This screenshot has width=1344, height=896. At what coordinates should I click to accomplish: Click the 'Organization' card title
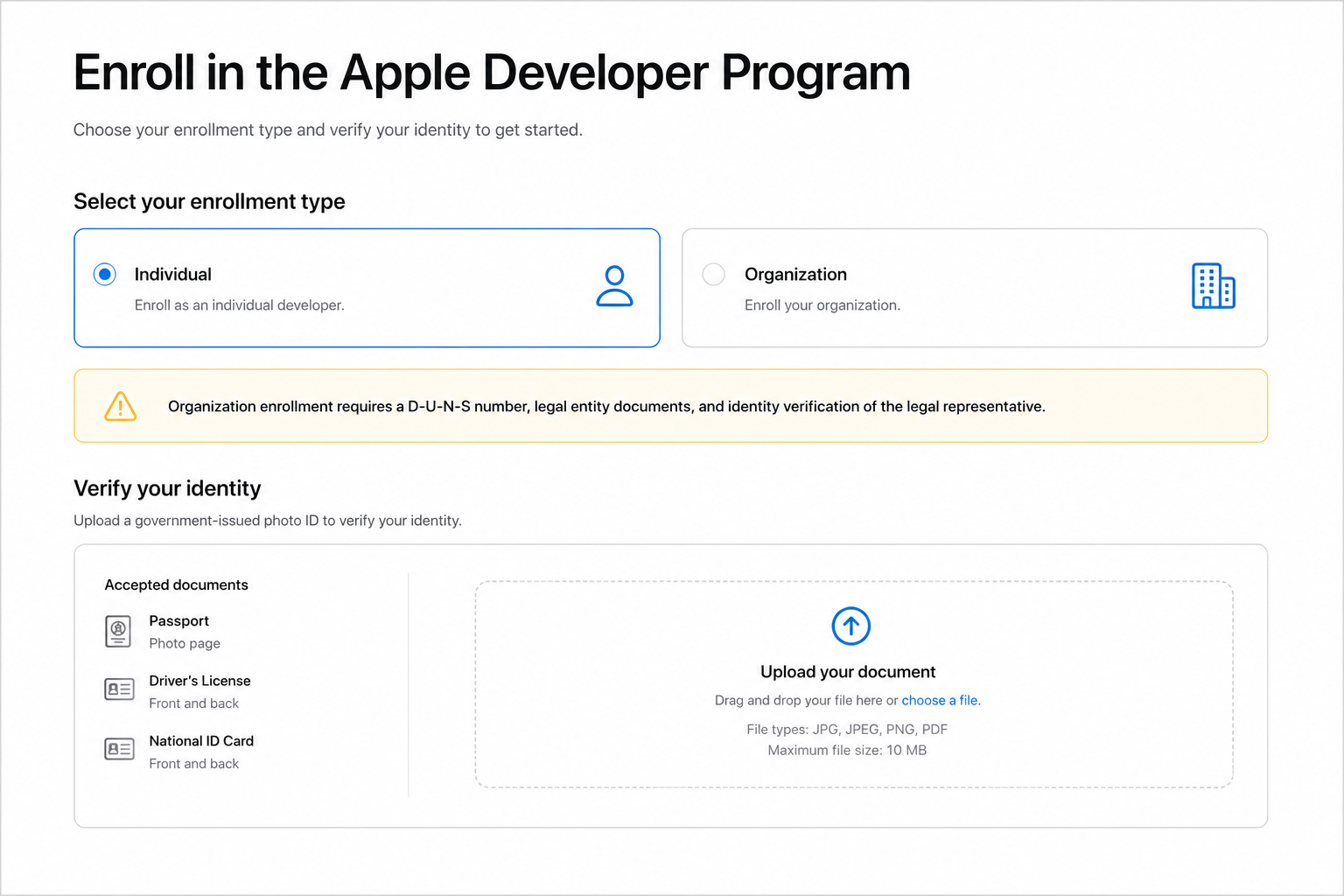[x=795, y=275]
